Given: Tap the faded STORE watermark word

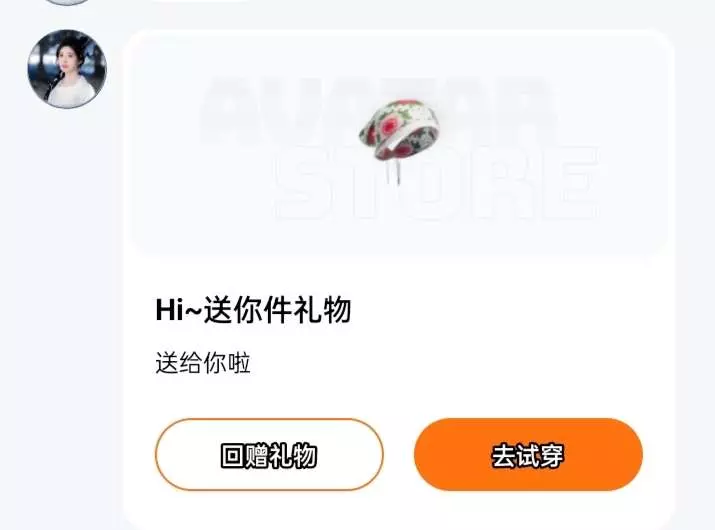Looking at the screenshot, I should click(437, 182).
